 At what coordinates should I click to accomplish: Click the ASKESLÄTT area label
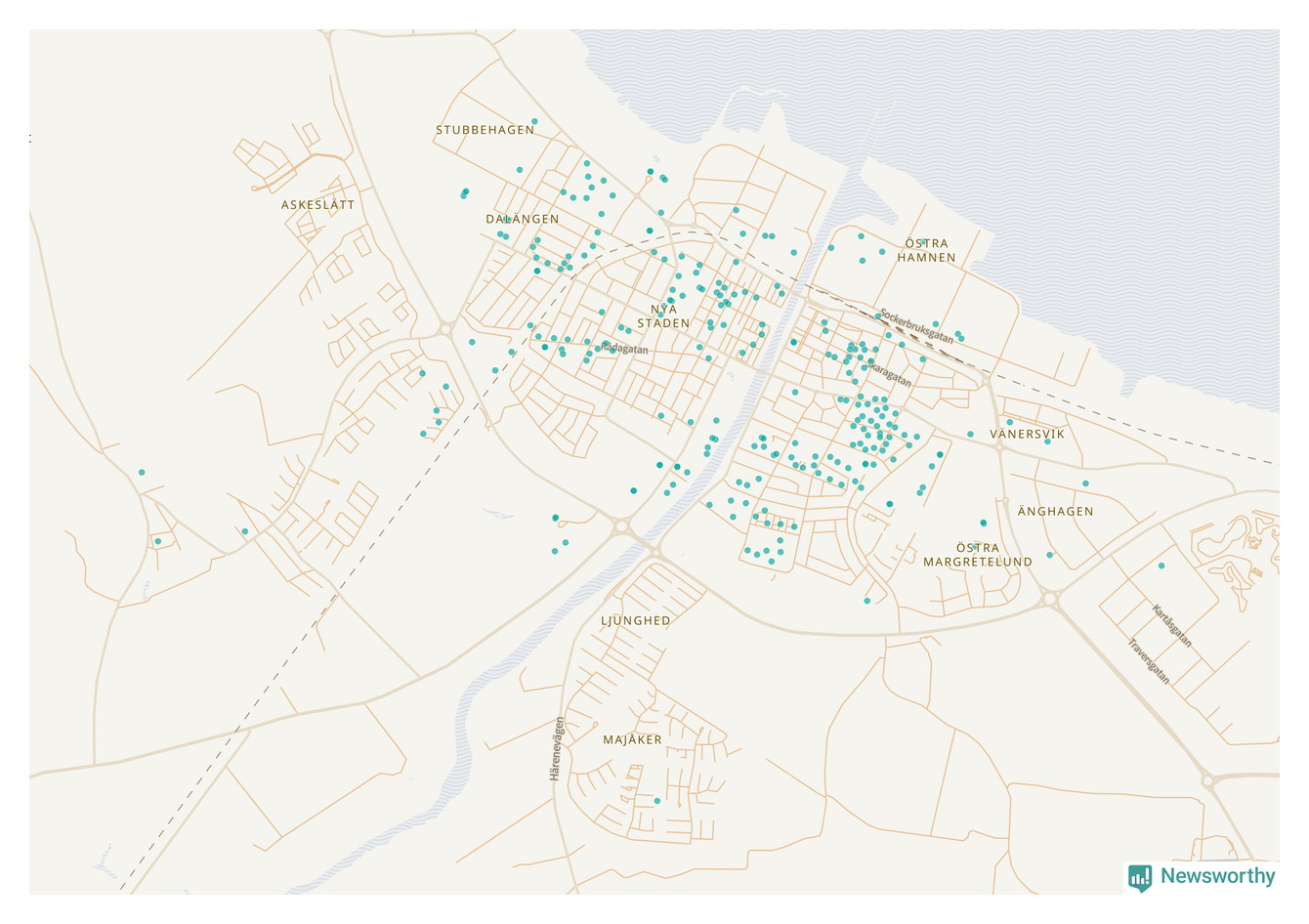(x=318, y=205)
